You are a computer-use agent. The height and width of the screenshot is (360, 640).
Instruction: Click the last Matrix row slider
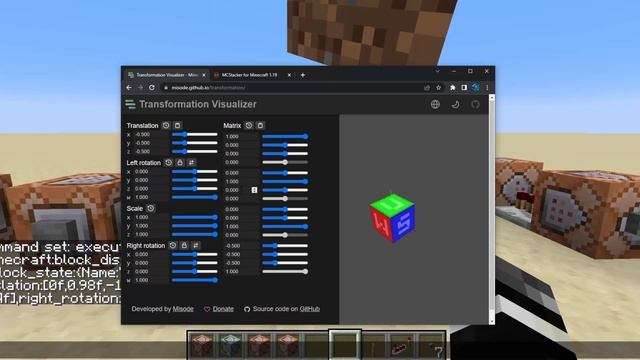pyautogui.click(x=285, y=271)
